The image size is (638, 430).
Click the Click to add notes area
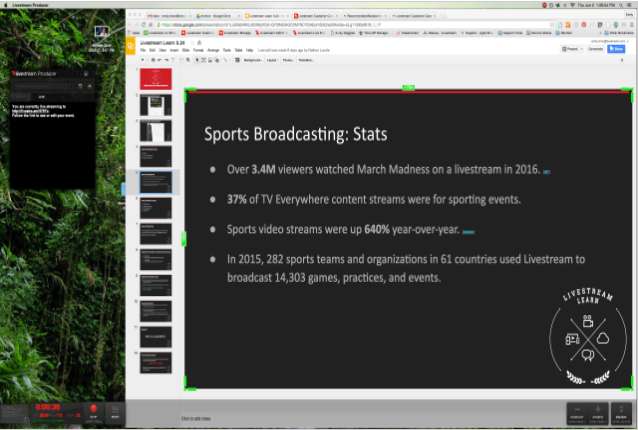(x=196, y=418)
